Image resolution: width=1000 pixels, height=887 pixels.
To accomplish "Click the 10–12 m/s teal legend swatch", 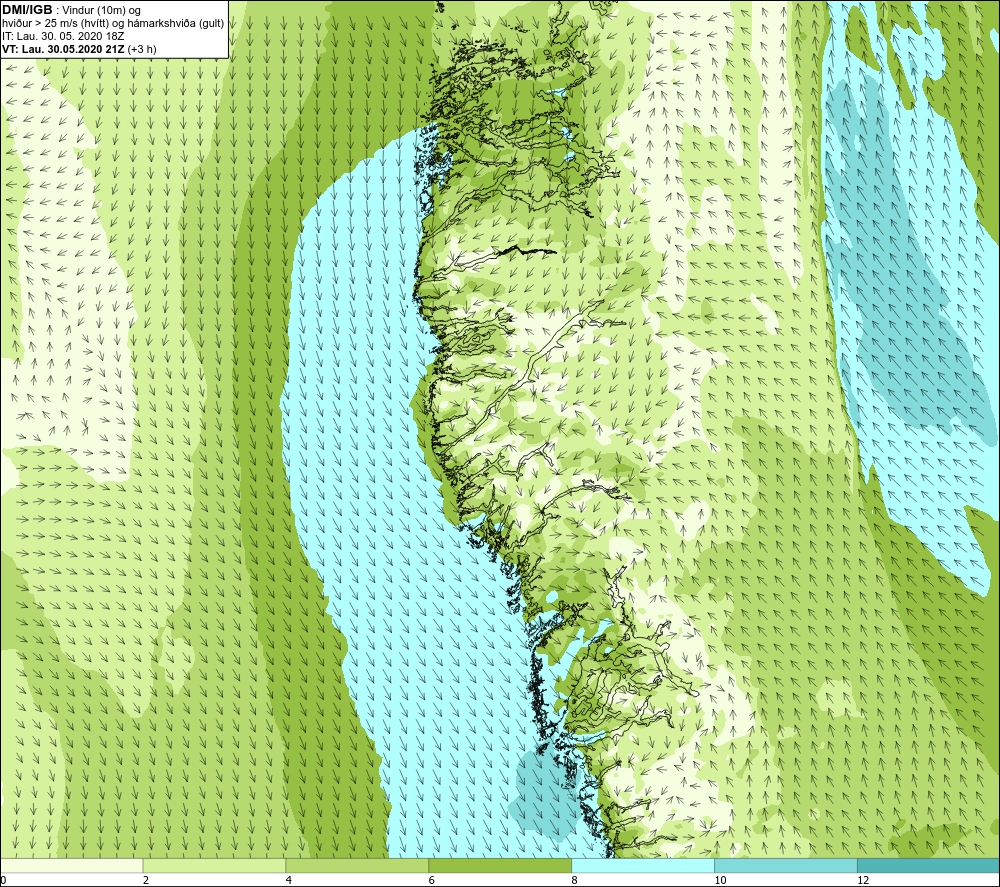I will click(x=786, y=866).
